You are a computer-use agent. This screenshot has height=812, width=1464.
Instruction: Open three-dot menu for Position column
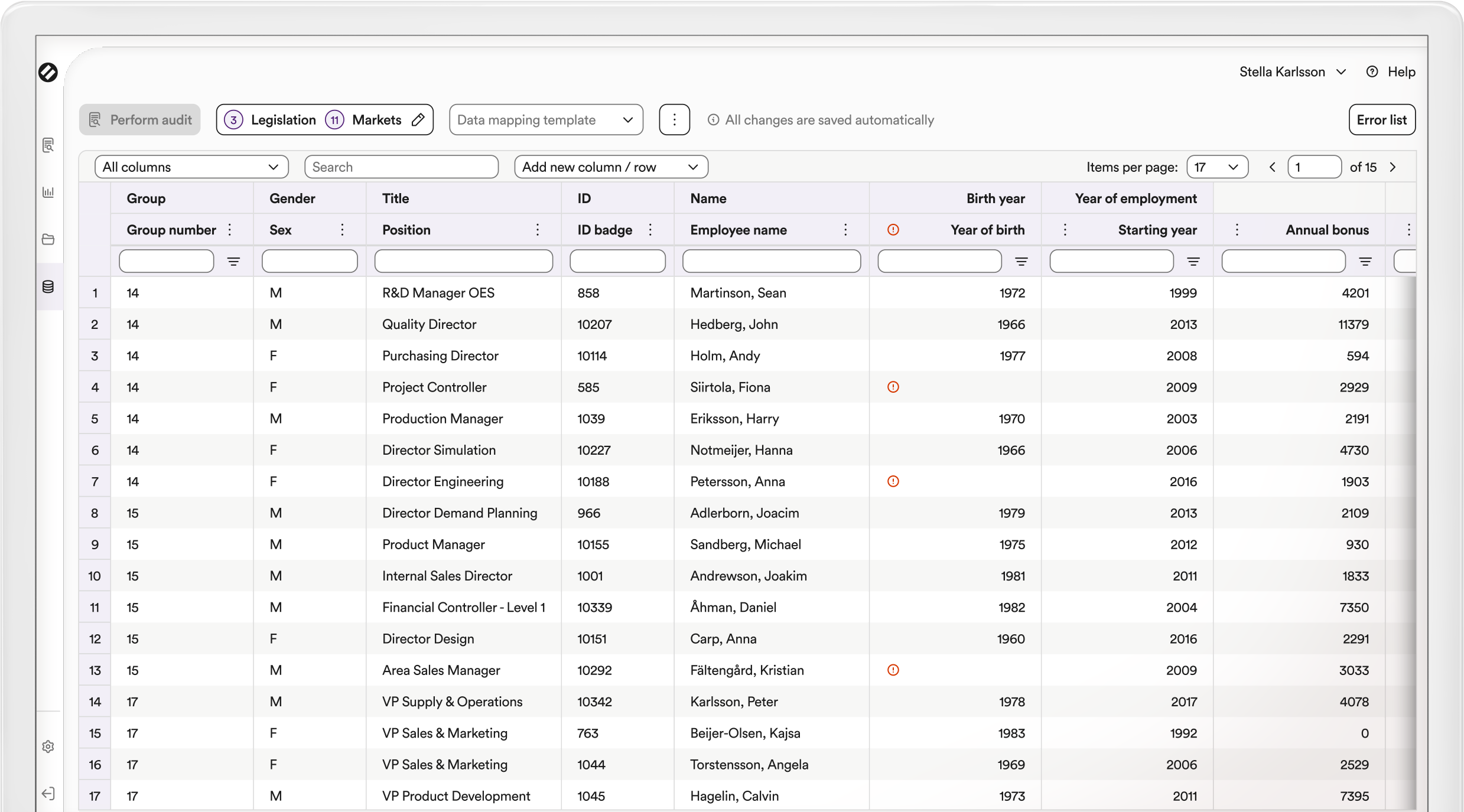(537, 230)
